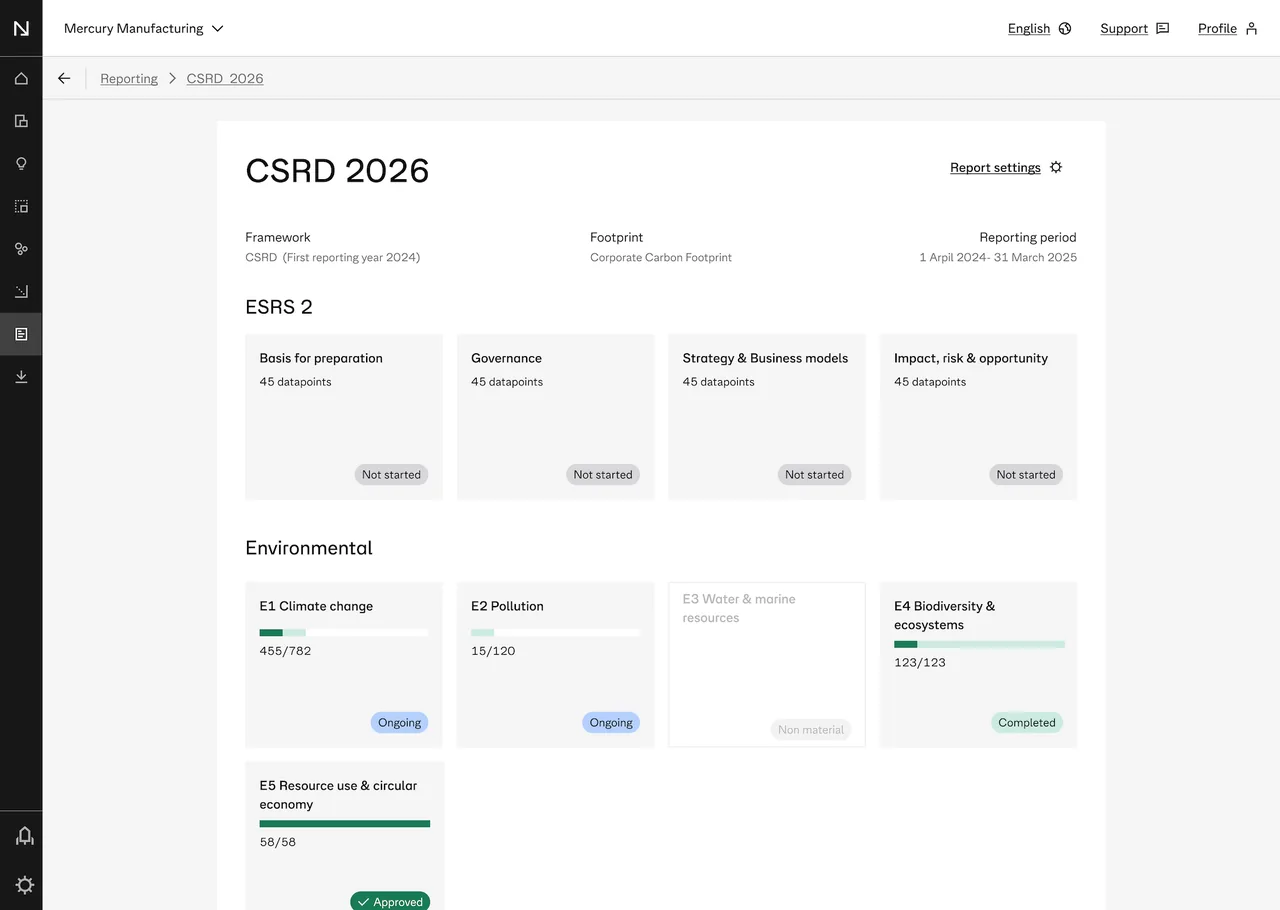Open the Support link
Image resolution: width=1280 pixels, height=910 pixels.
(x=1124, y=29)
